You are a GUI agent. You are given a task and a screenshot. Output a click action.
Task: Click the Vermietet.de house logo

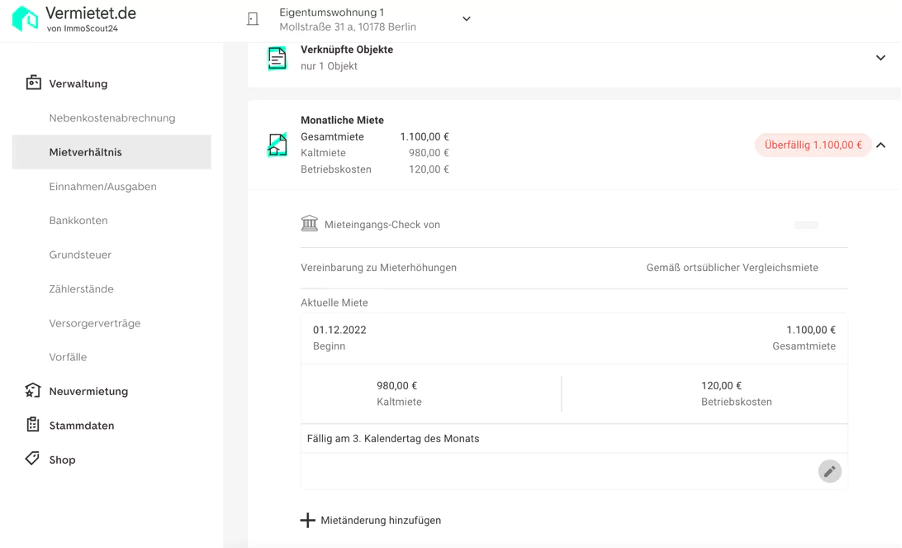(25, 18)
